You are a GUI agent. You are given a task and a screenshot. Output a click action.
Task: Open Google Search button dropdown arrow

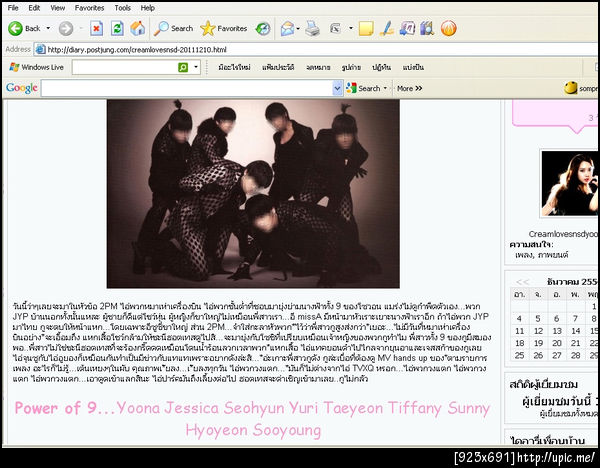click(x=385, y=88)
